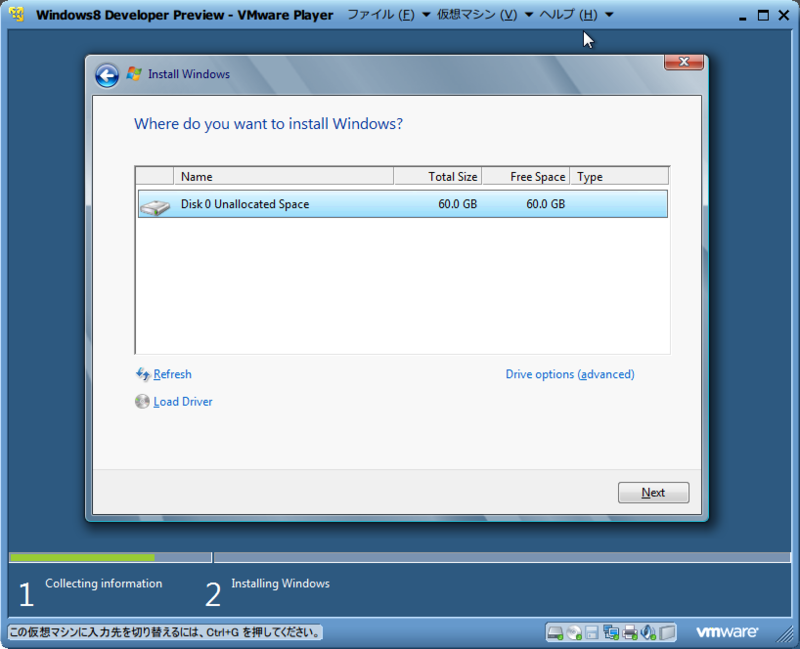Click the blue back arrow button
Viewport: 800px width, 649px height.
(107, 76)
